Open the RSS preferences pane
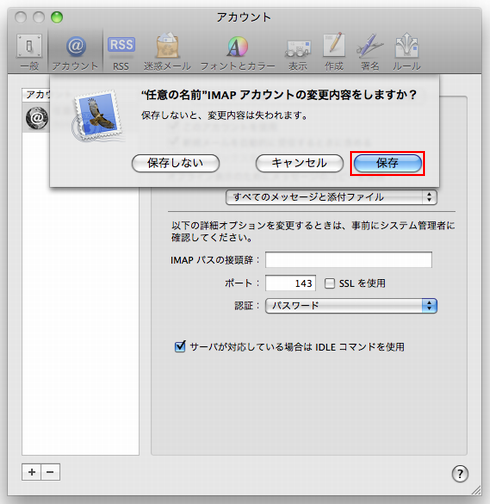The height and width of the screenshot is (504, 490). [x=121, y=52]
